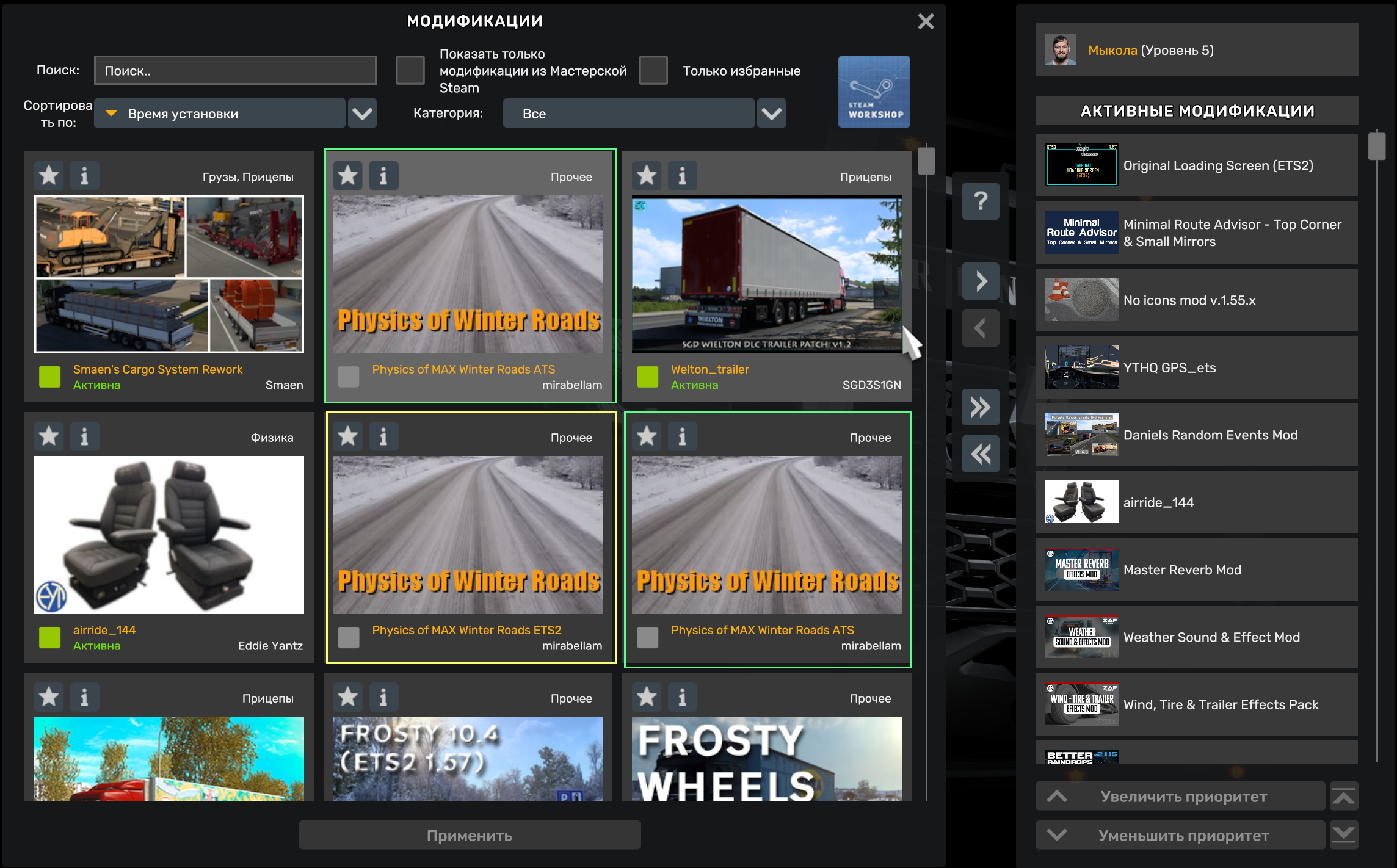1397x868 pixels.
Task: Select Daniels Random Events Mod entry
Action: point(1197,435)
